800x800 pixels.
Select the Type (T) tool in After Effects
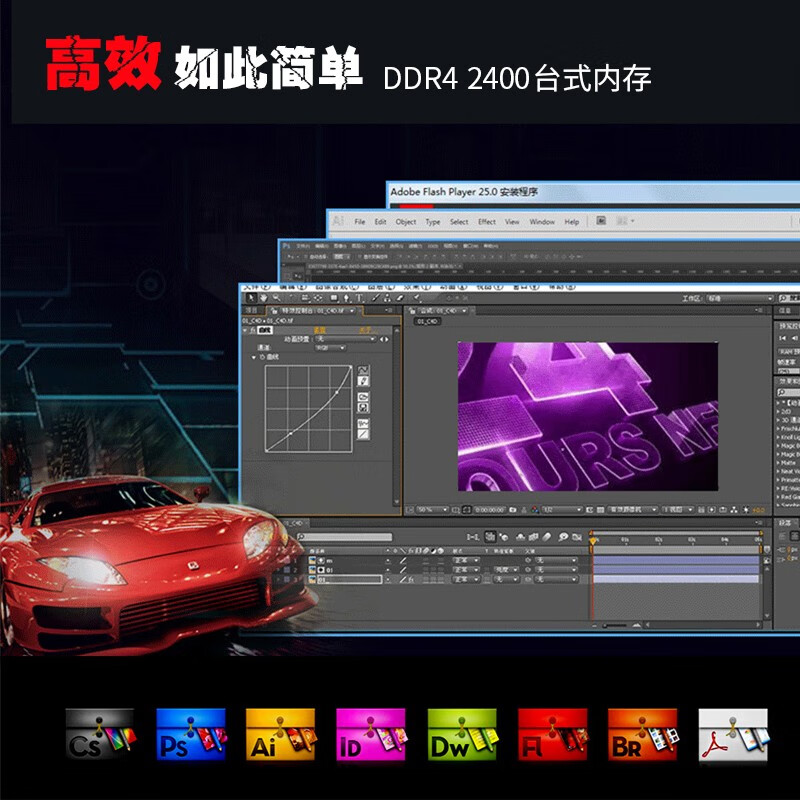click(x=359, y=298)
